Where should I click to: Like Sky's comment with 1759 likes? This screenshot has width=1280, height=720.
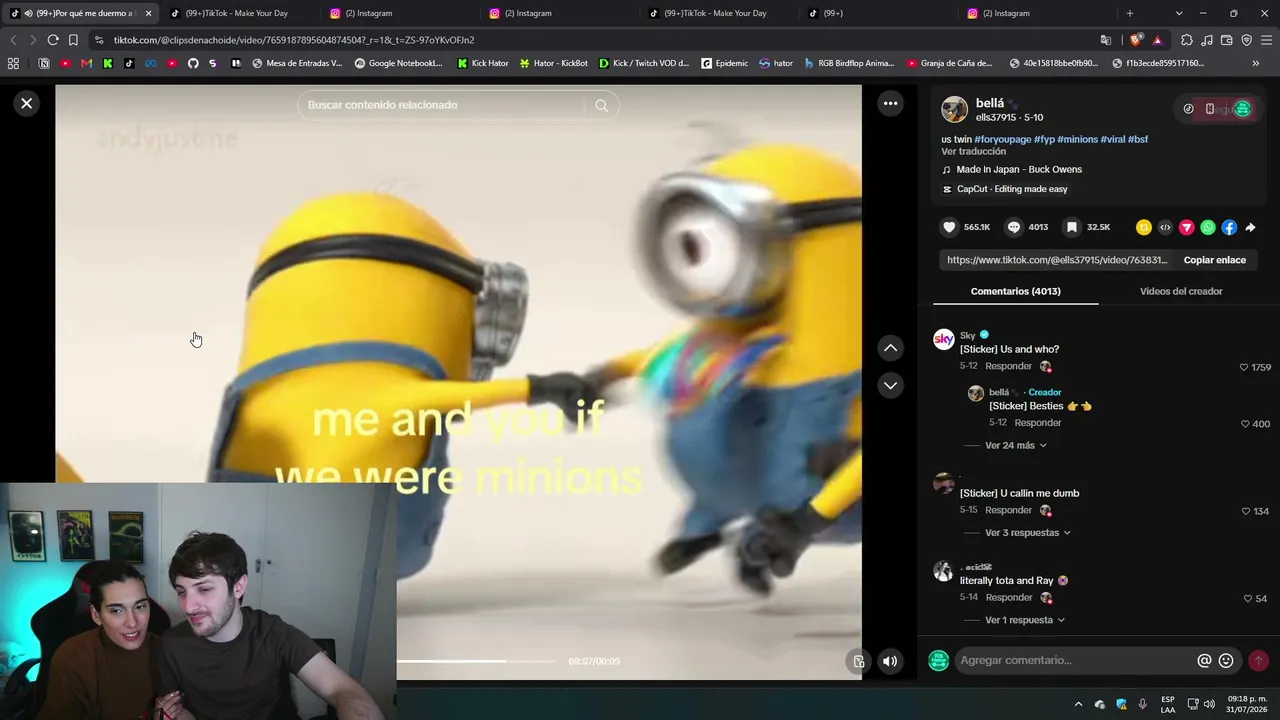(x=1244, y=367)
